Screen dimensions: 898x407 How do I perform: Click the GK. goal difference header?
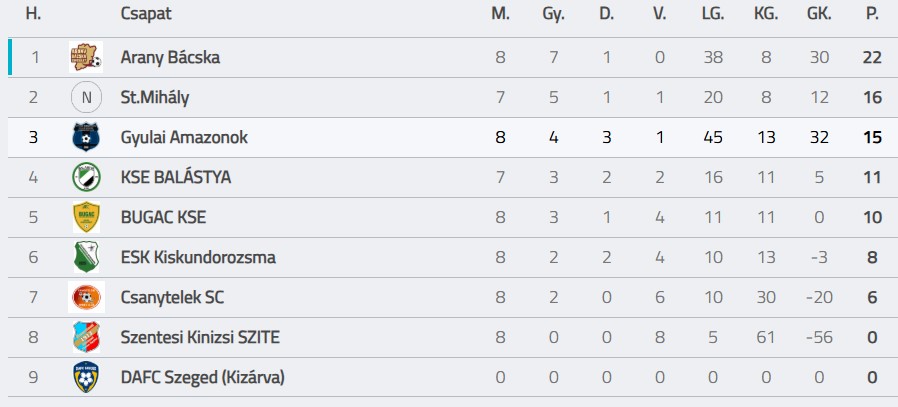(x=819, y=13)
